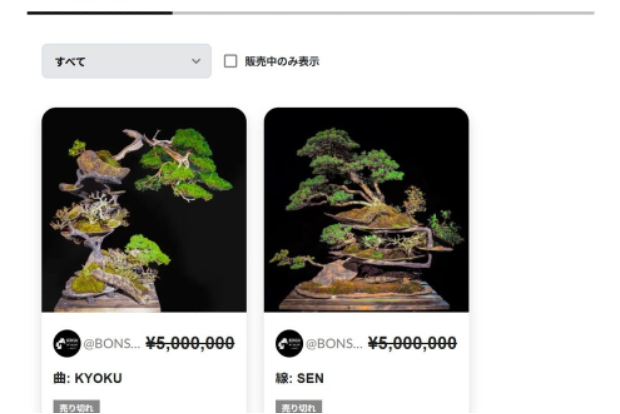Visit @BONS... profile from SEN card
The width and height of the screenshot is (620, 414).
tap(334, 344)
